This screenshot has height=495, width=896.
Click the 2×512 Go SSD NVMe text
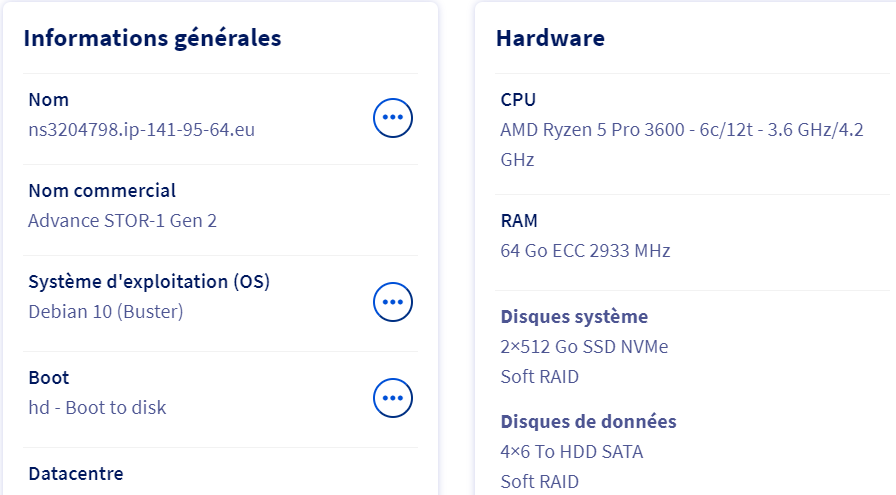pos(584,347)
